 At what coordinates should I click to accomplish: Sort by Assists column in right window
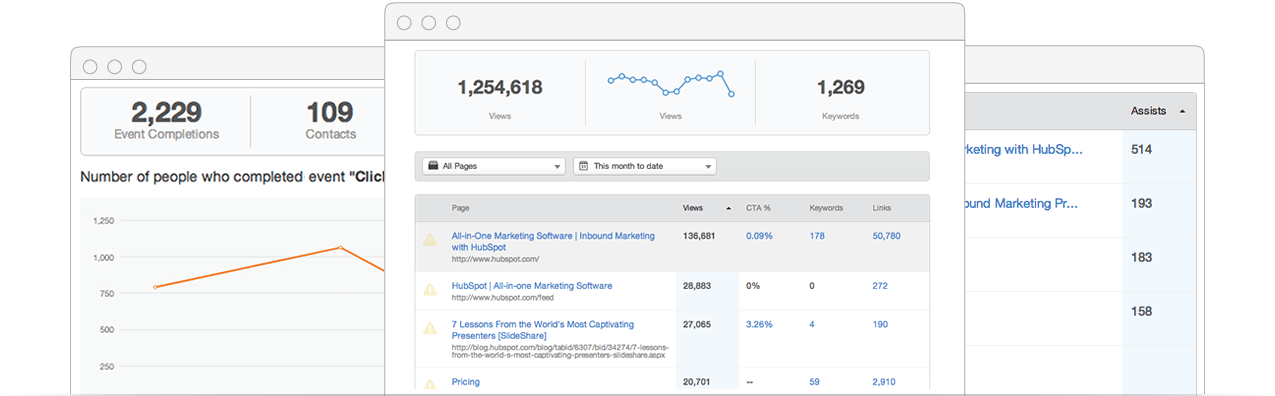tap(1148, 111)
